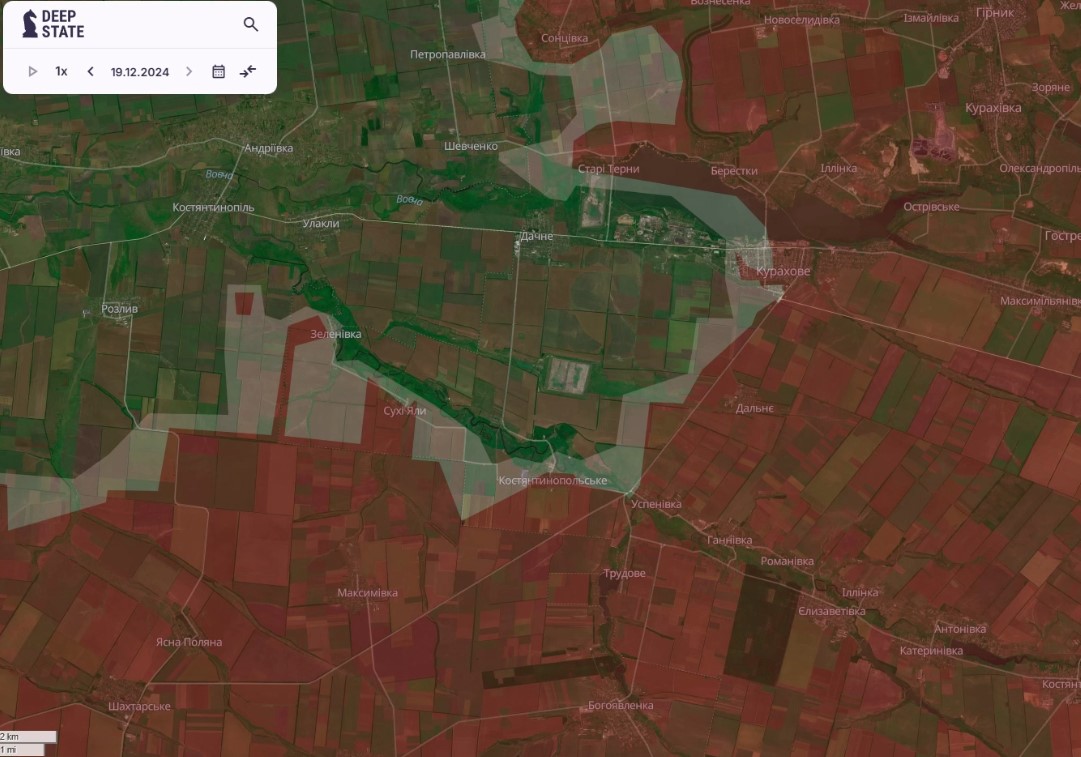
Task: Click the Новоселидівка label
Action: pyautogui.click(x=802, y=20)
